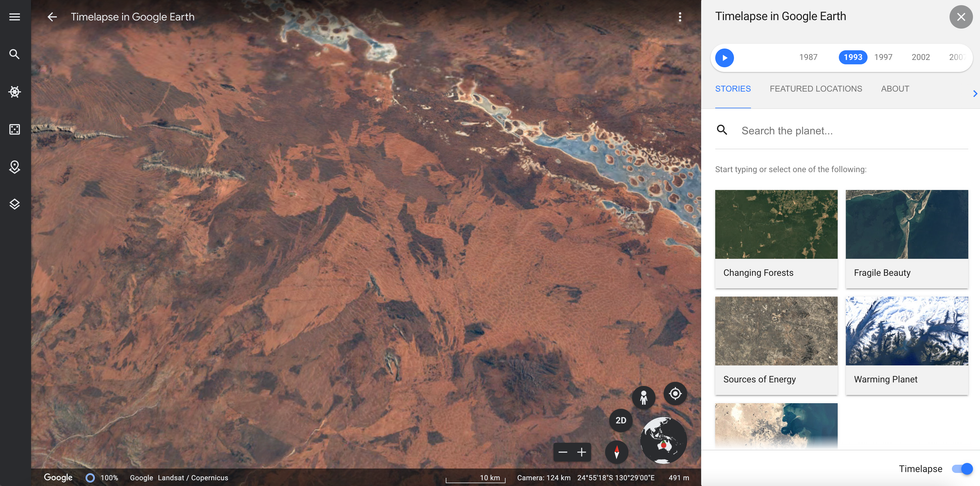
Task: Open Map Style layers icon
Action: click(14, 204)
